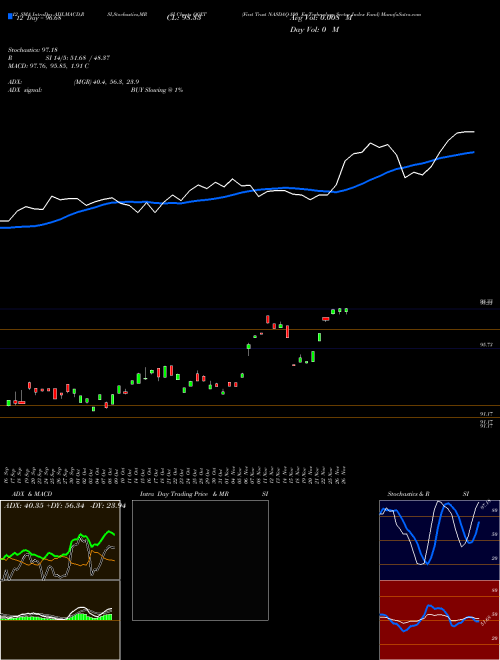This screenshot has width=500, height=660.
Task: Click 'ADX: 40.35 +DY: 56.34 -DY: 23.94' header
Action: [65, 506]
